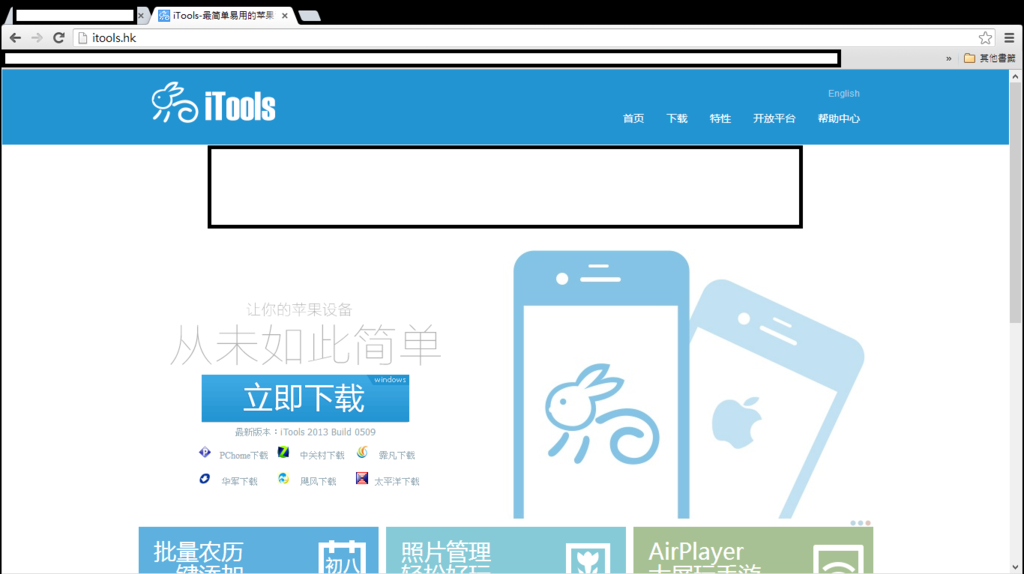This screenshot has height=574, width=1024.
Task: Select the first carousel dot indicator
Action: tap(853, 523)
